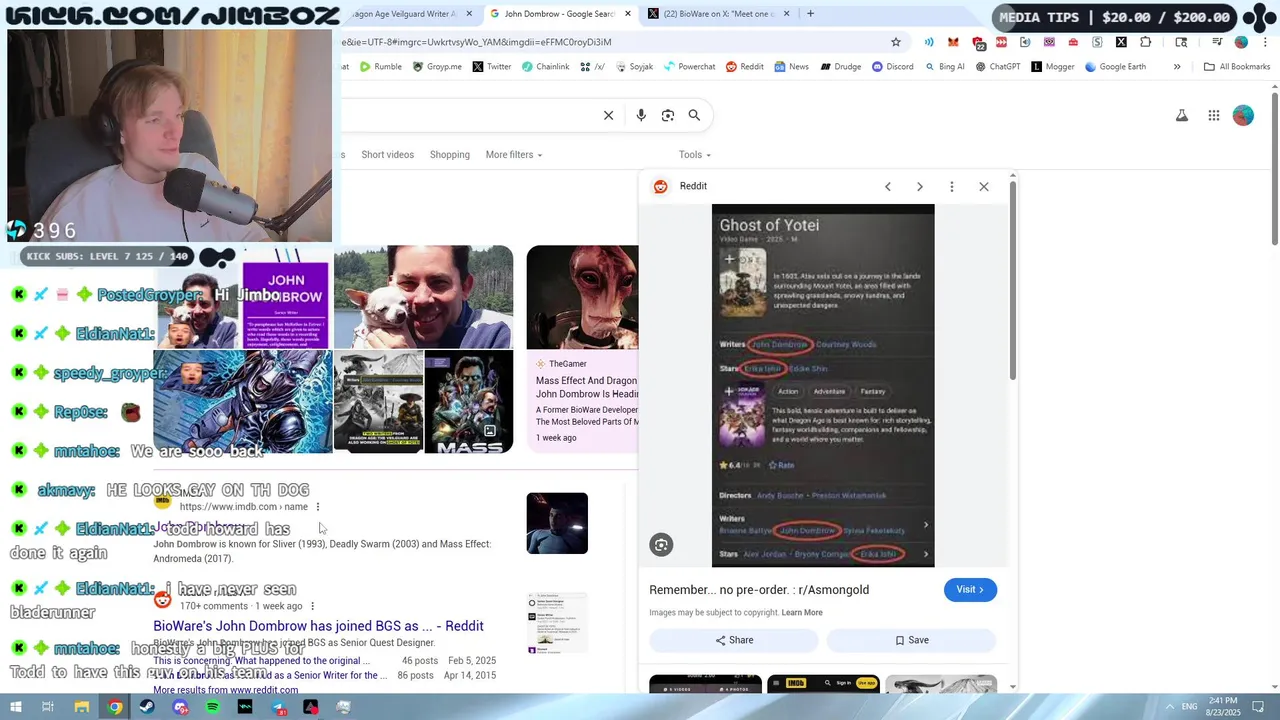The width and height of the screenshot is (1280, 720).
Task: Click the image panel vertical scrollbar
Action: [x=1013, y=280]
